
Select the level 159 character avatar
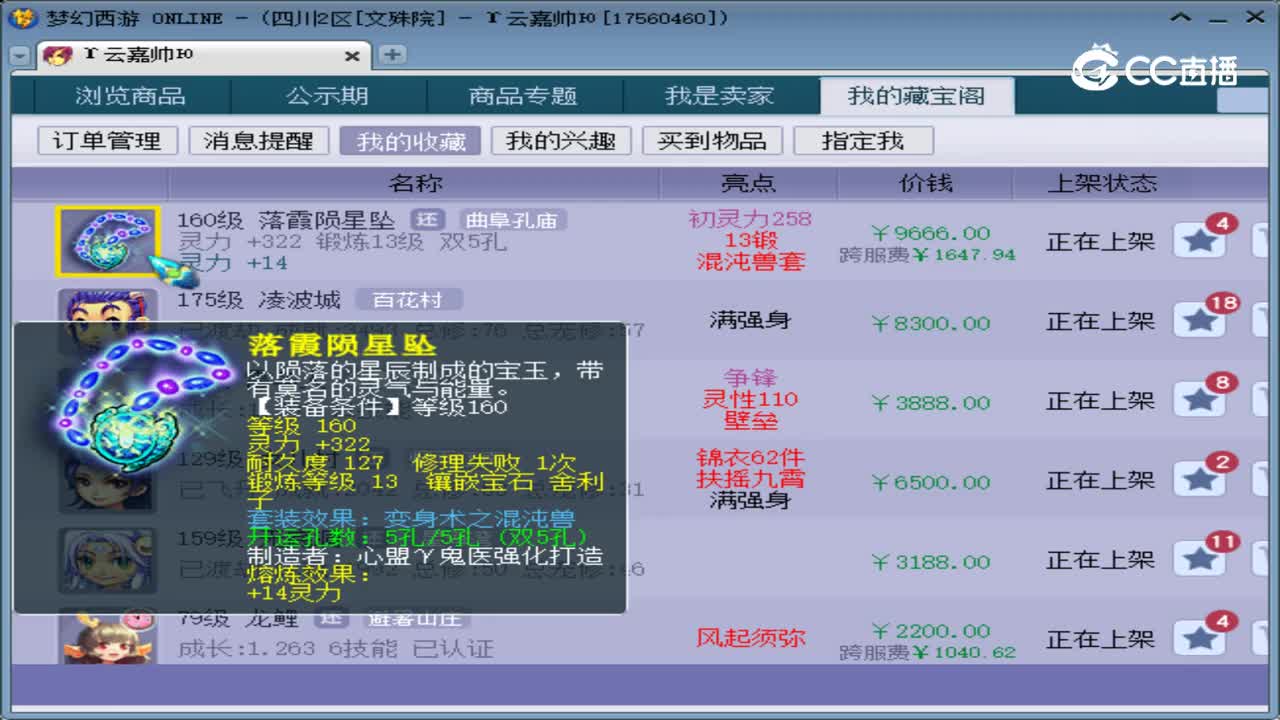(107, 561)
